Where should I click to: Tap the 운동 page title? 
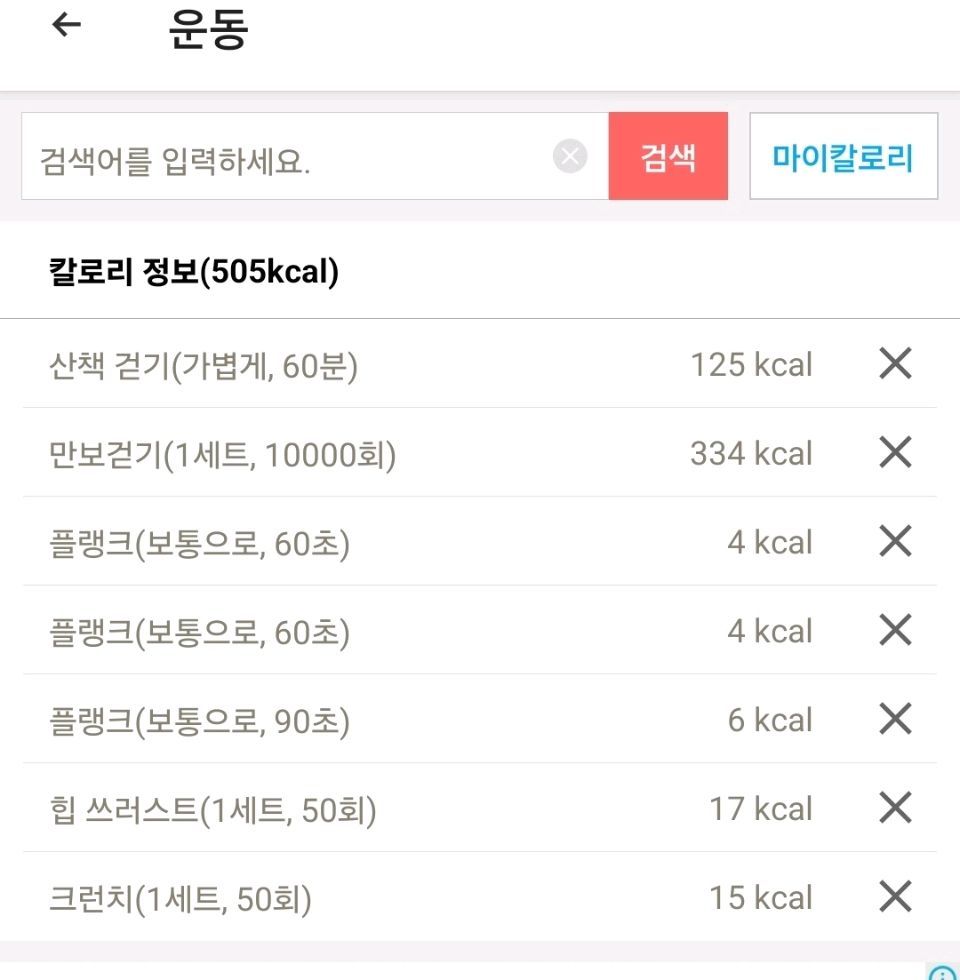(208, 29)
